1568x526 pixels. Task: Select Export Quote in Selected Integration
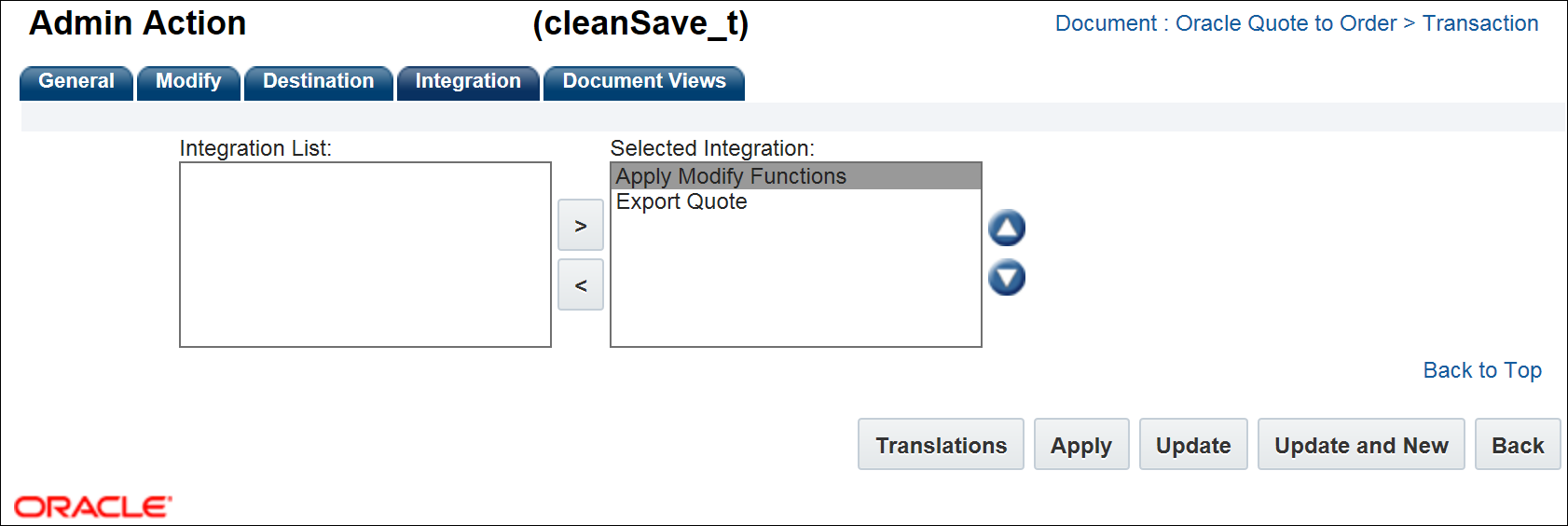pos(681,202)
